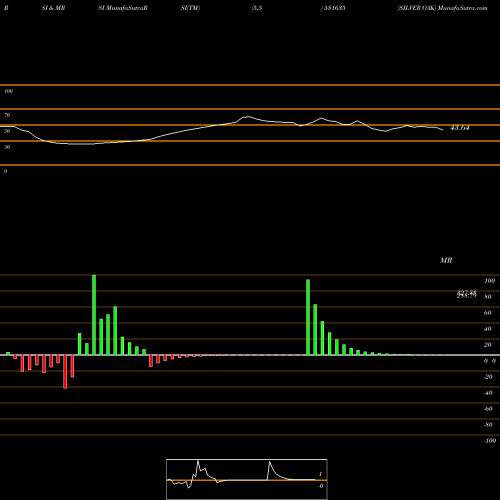Click the 20 label on MR axis

click(488, 345)
